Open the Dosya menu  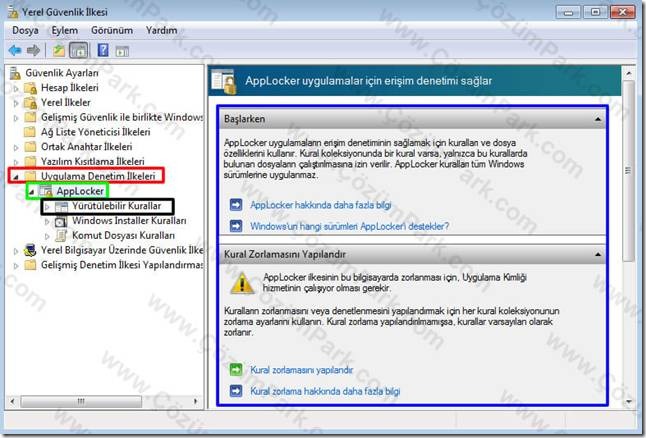coord(25,30)
